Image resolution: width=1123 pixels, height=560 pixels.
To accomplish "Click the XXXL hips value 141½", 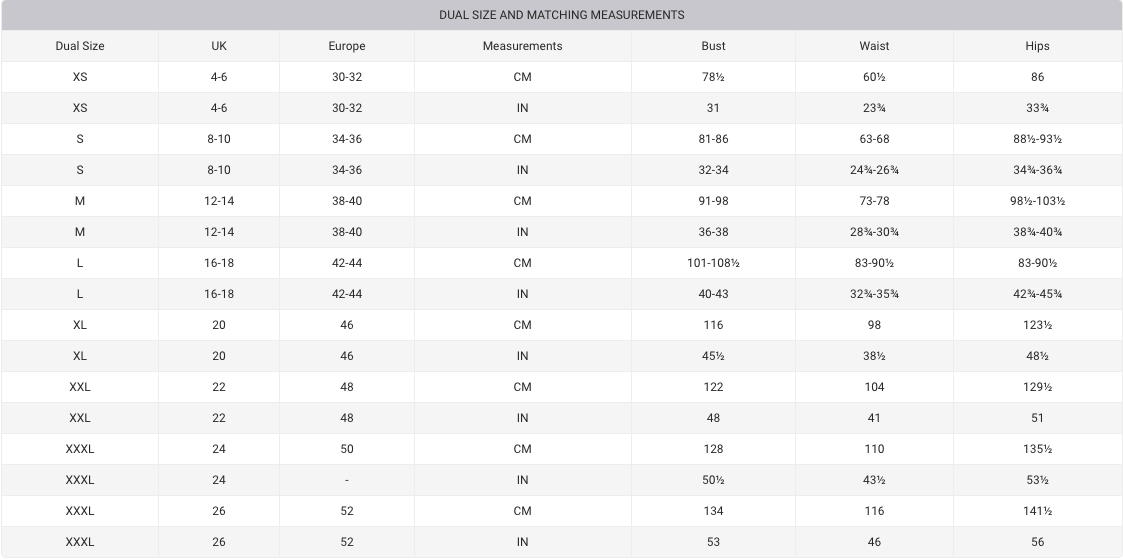I will [x=1037, y=511].
